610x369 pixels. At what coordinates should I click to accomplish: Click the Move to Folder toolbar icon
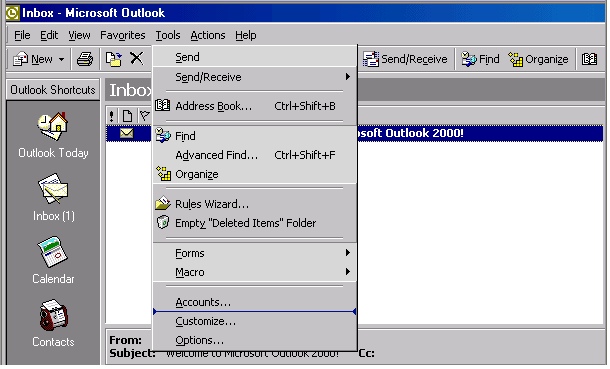tap(114, 59)
